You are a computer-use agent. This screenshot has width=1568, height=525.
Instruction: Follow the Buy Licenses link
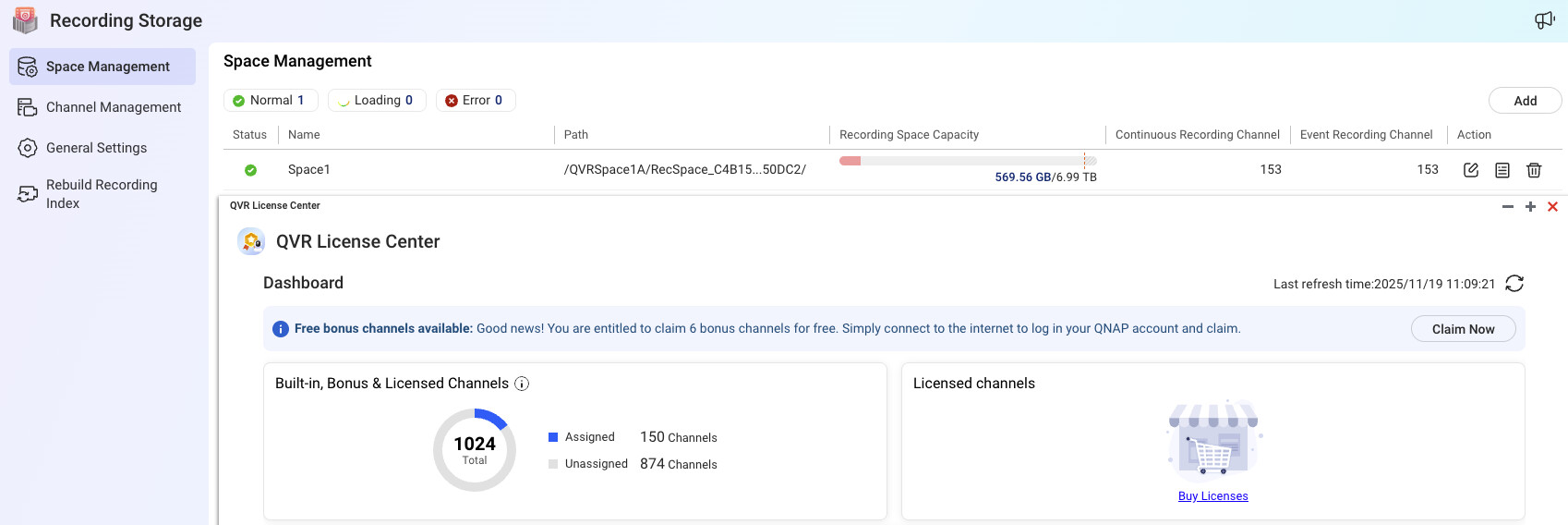click(x=1212, y=496)
